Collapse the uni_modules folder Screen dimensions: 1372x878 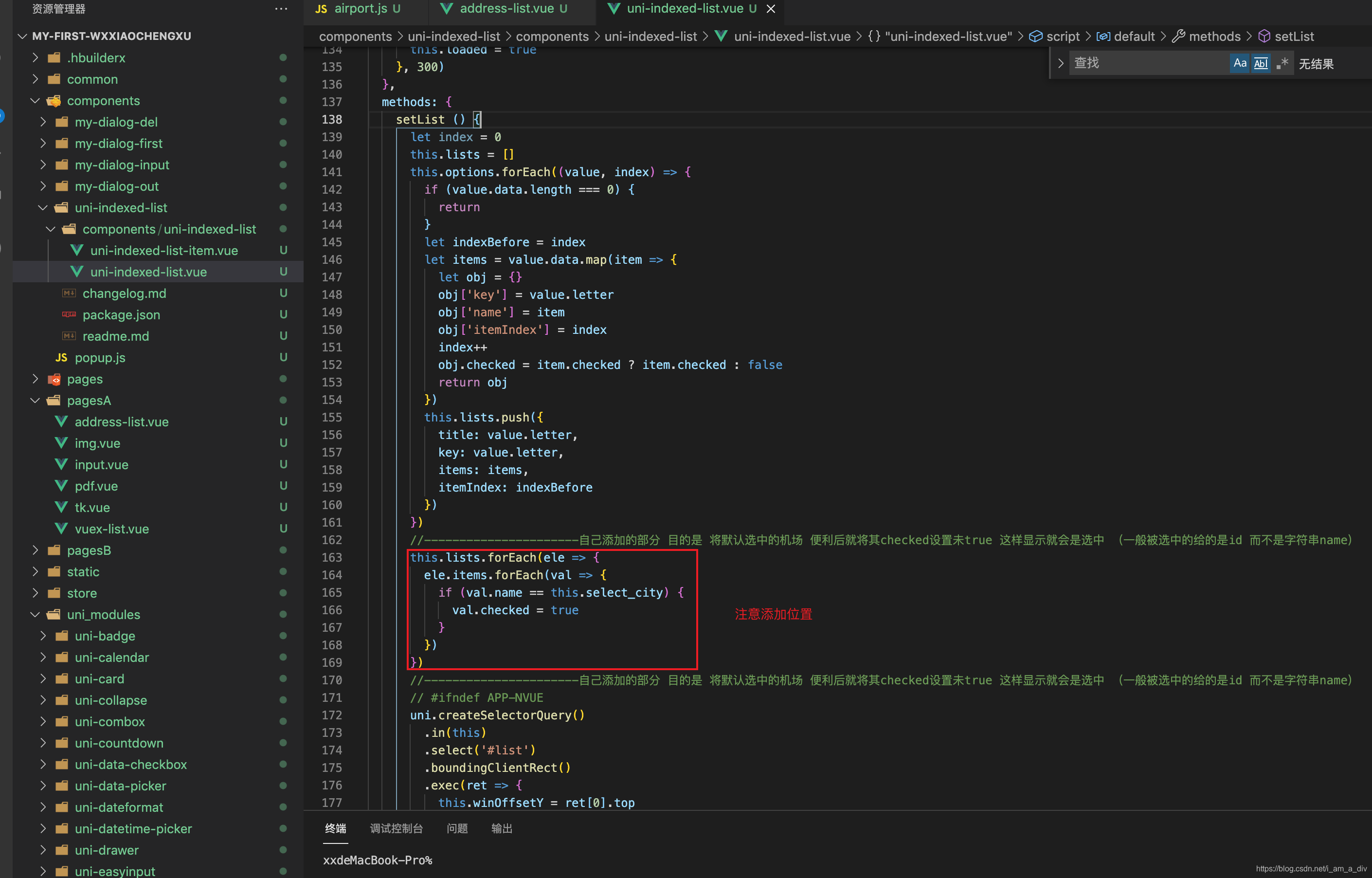[x=36, y=615]
